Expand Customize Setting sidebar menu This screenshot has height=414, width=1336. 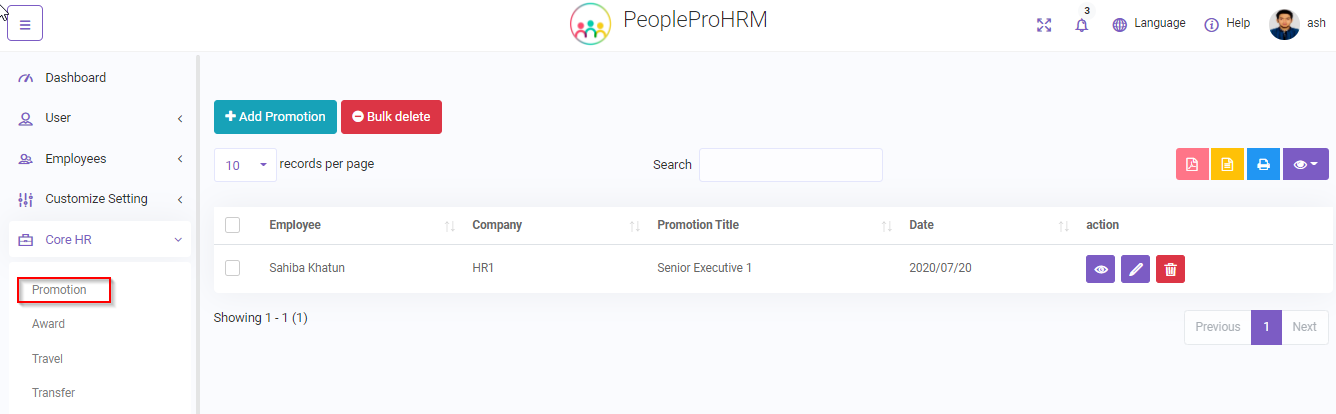coord(98,199)
